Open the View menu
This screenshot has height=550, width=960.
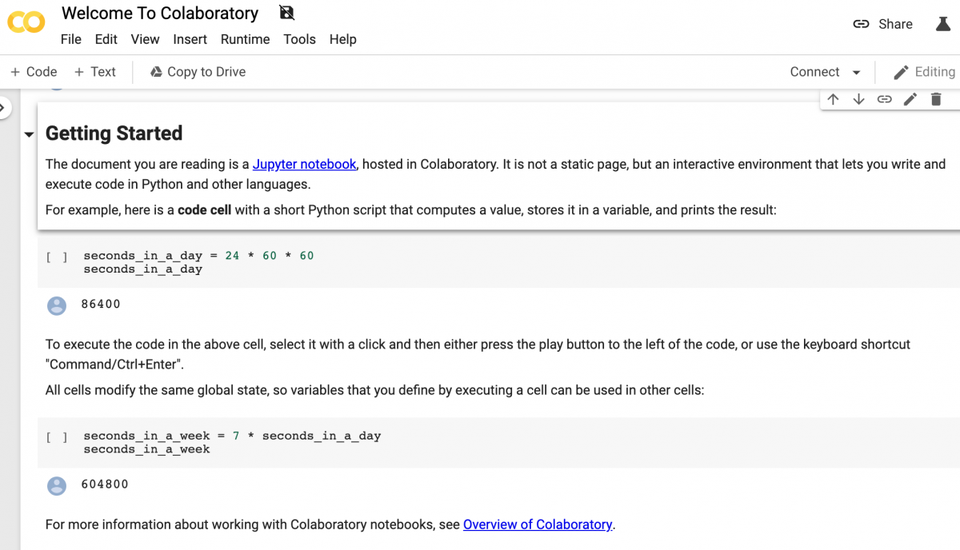coord(145,39)
